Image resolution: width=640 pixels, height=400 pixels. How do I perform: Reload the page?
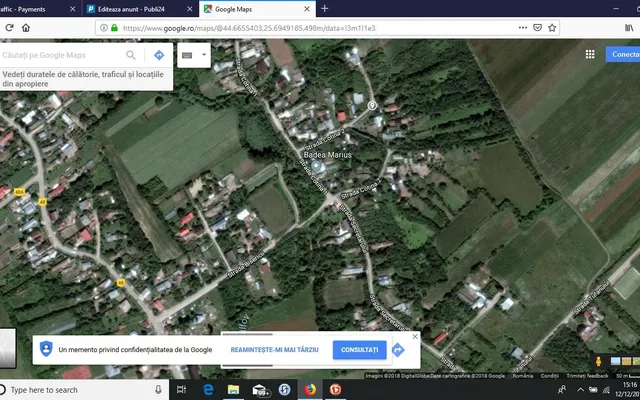pyautogui.click(x=9, y=28)
